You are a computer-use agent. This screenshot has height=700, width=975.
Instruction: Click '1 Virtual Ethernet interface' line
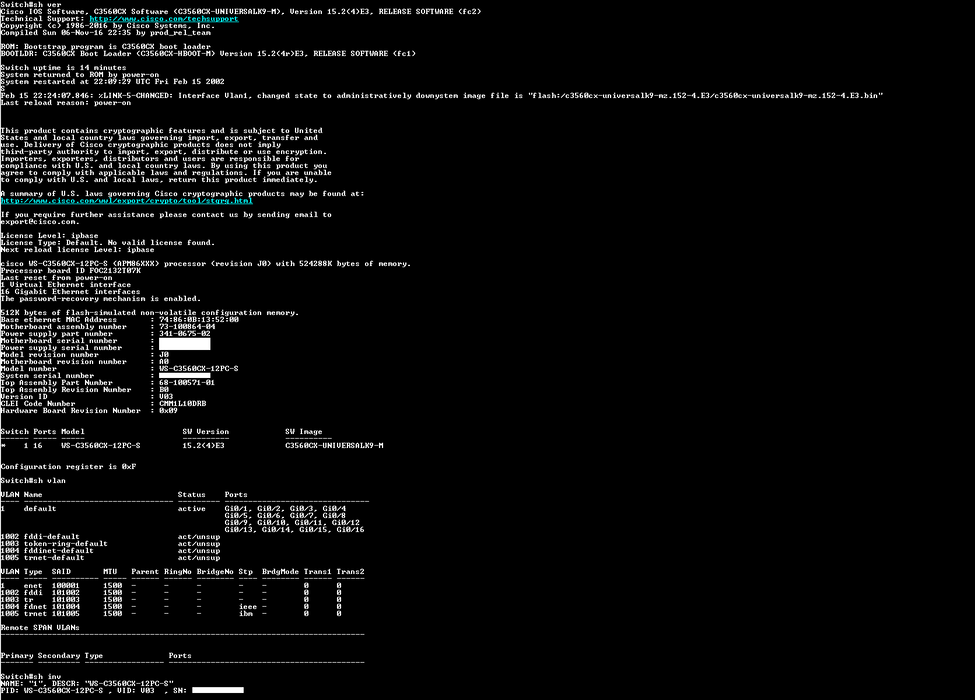66,285
